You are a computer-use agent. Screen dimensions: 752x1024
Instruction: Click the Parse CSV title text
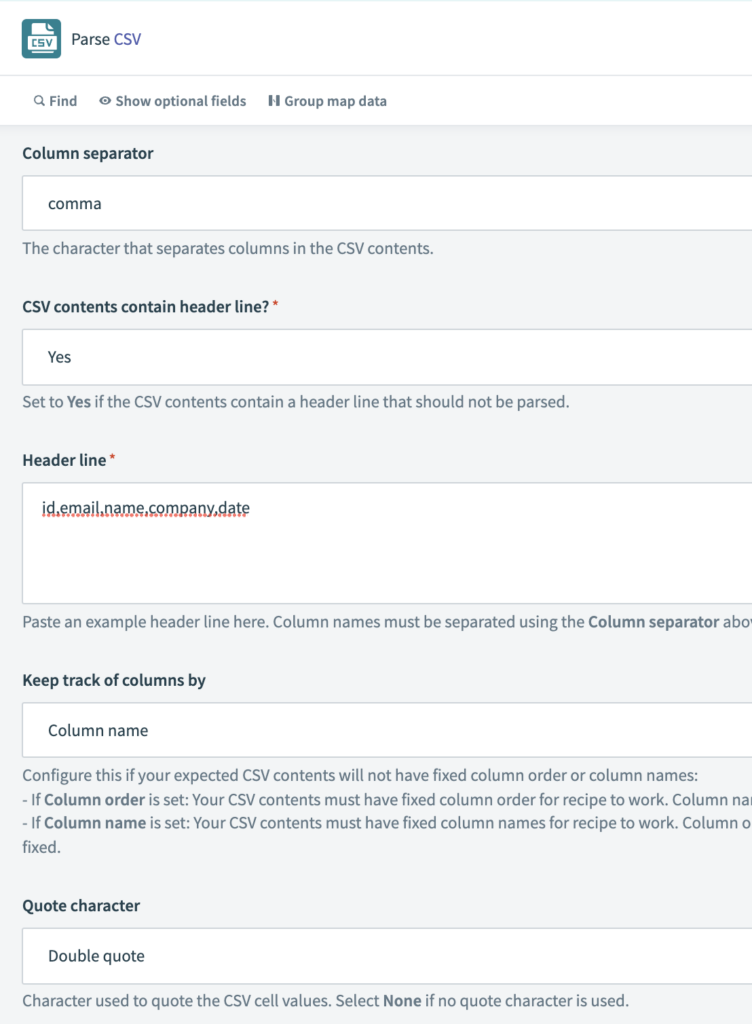[106, 39]
